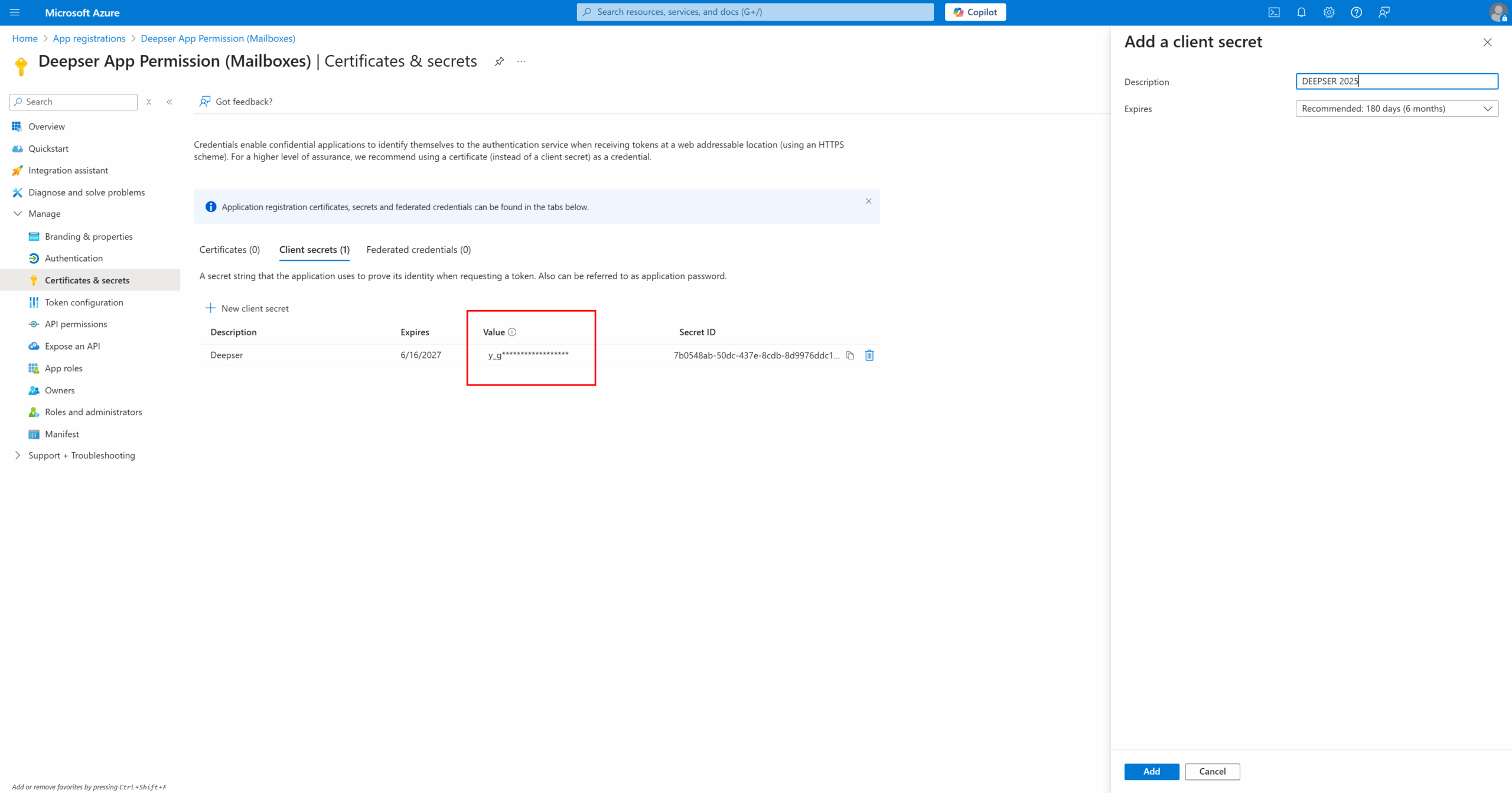Close the Add a client secret panel
This screenshot has height=793, width=1512.
pyautogui.click(x=1487, y=43)
